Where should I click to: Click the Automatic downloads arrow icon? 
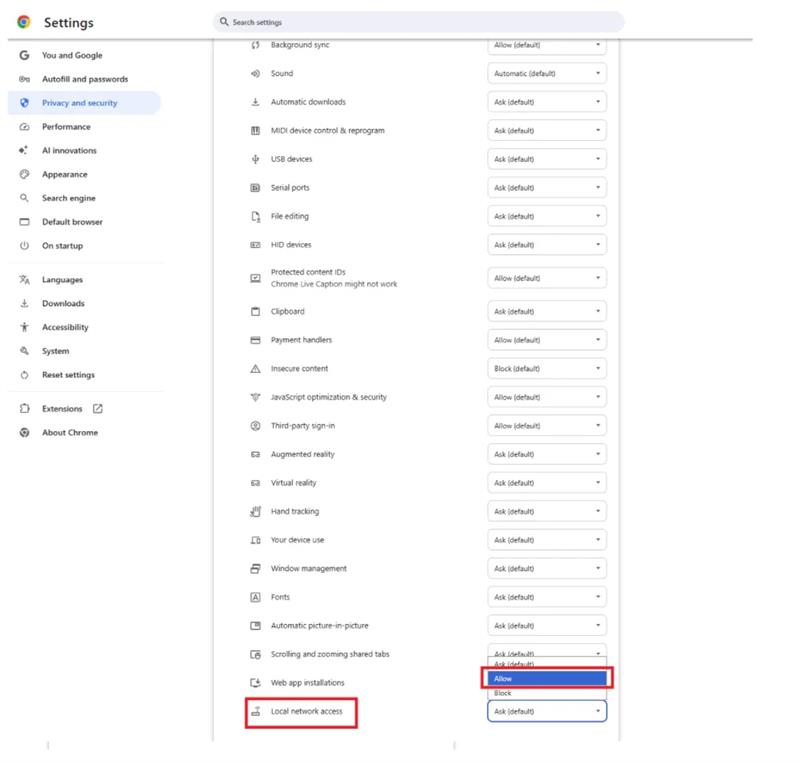tap(255, 102)
